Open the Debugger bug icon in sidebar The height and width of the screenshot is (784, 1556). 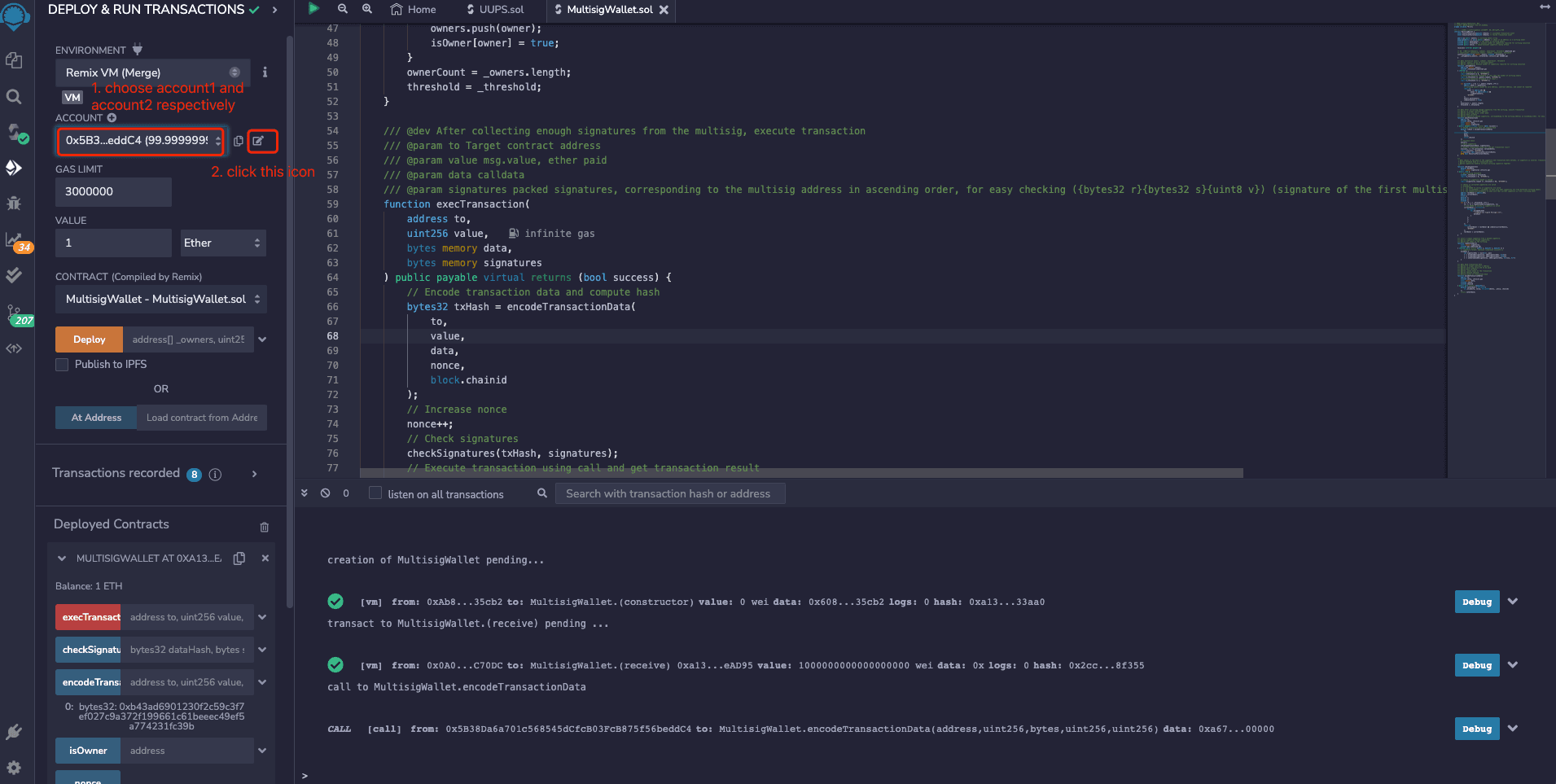(14, 204)
